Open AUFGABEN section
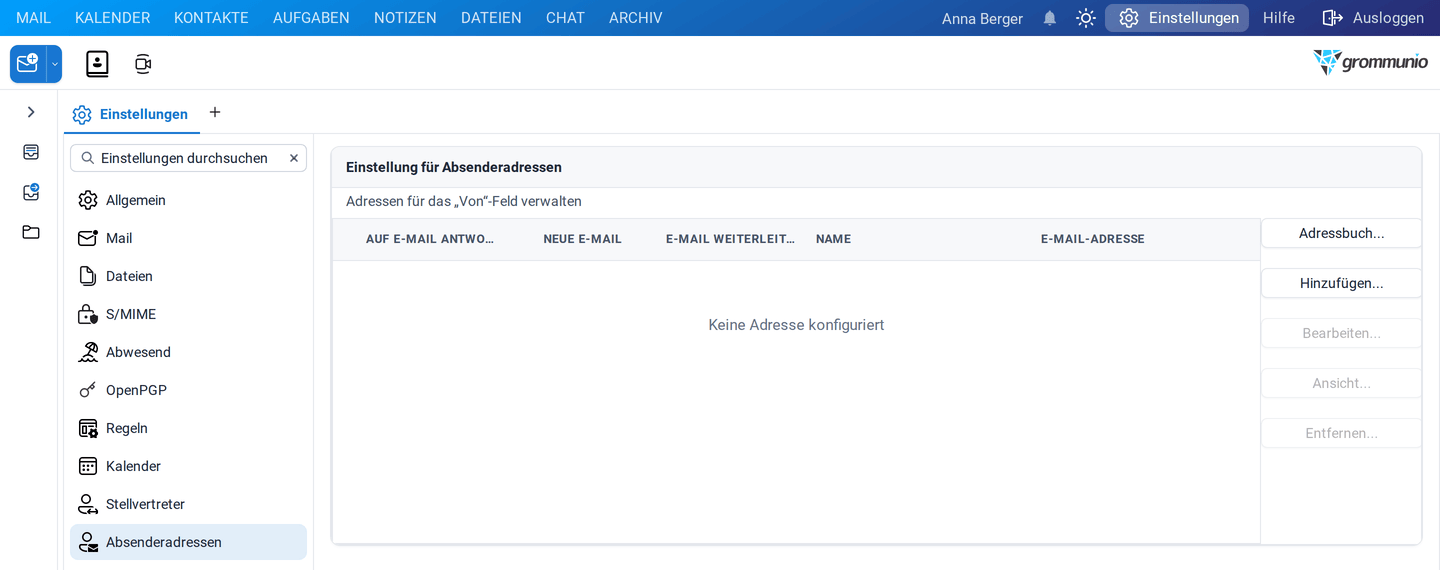Image resolution: width=1440 pixels, height=570 pixels. click(x=311, y=18)
